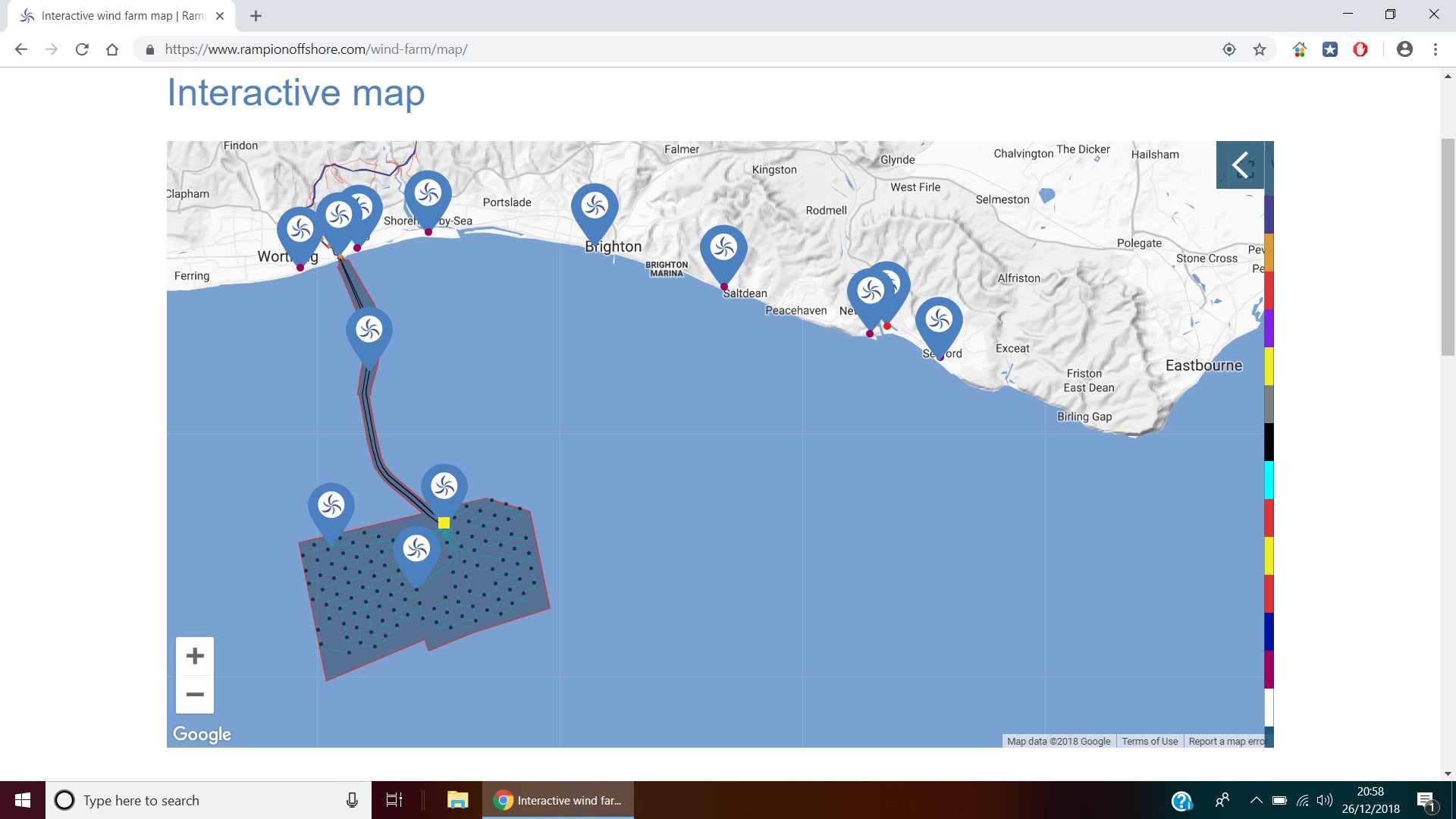This screenshot has height=819, width=1456.
Task: View site security padlock info
Action: click(x=150, y=49)
